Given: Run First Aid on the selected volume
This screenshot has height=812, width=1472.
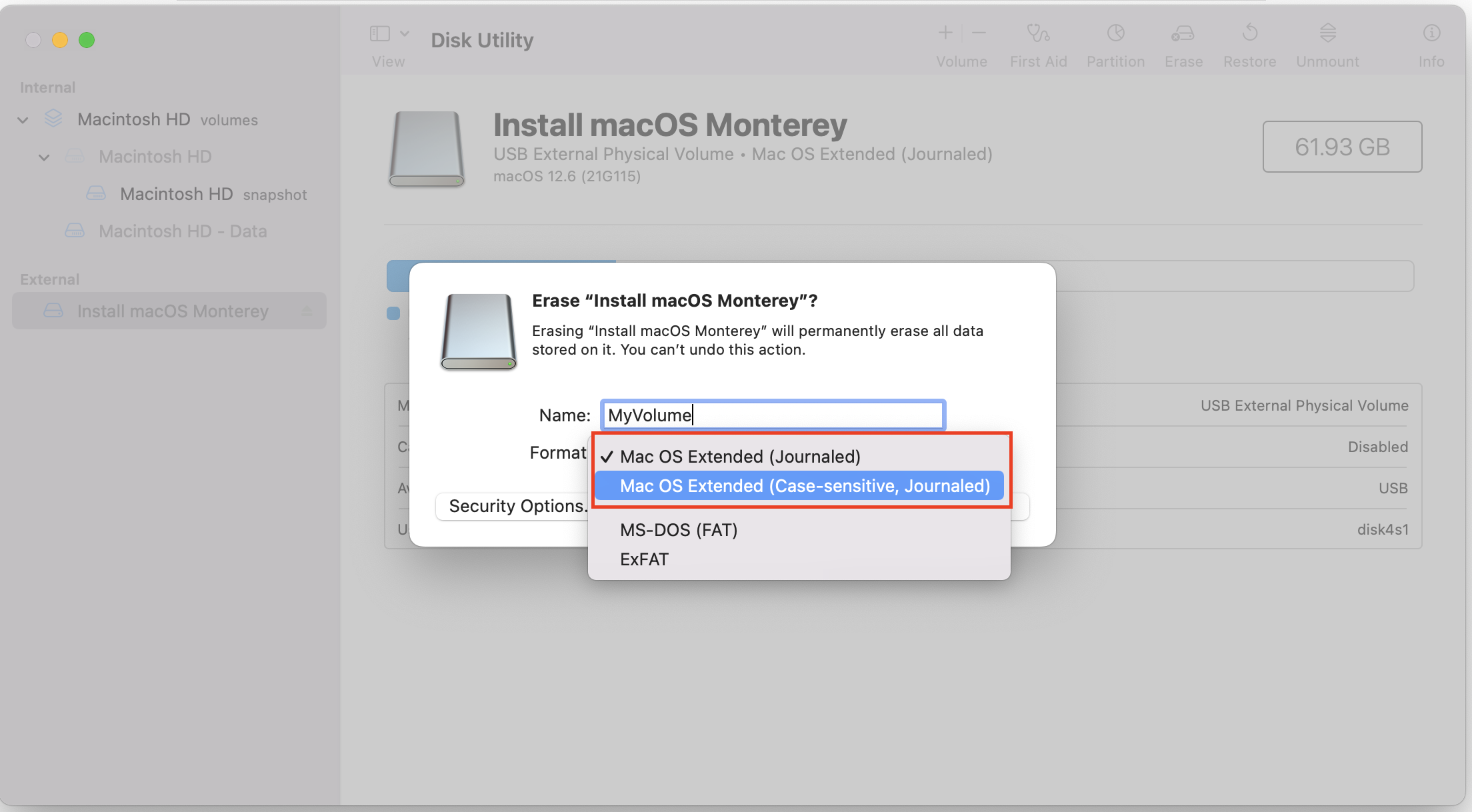Looking at the screenshot, I should coord(1037,40).
